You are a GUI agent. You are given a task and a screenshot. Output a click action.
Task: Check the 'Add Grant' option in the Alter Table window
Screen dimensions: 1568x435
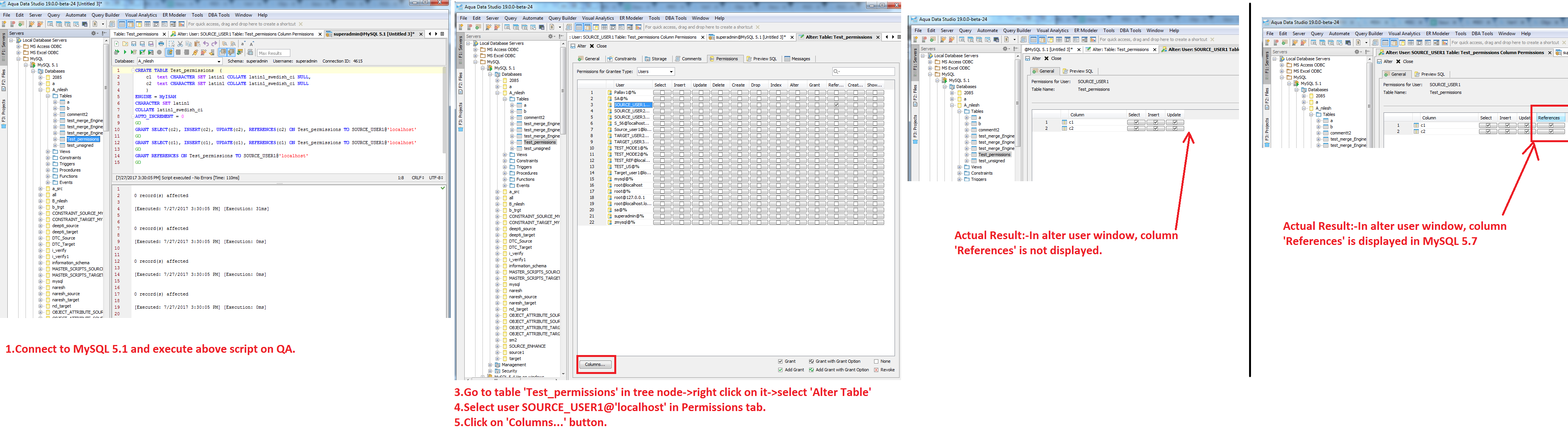[x=781, y=370]
